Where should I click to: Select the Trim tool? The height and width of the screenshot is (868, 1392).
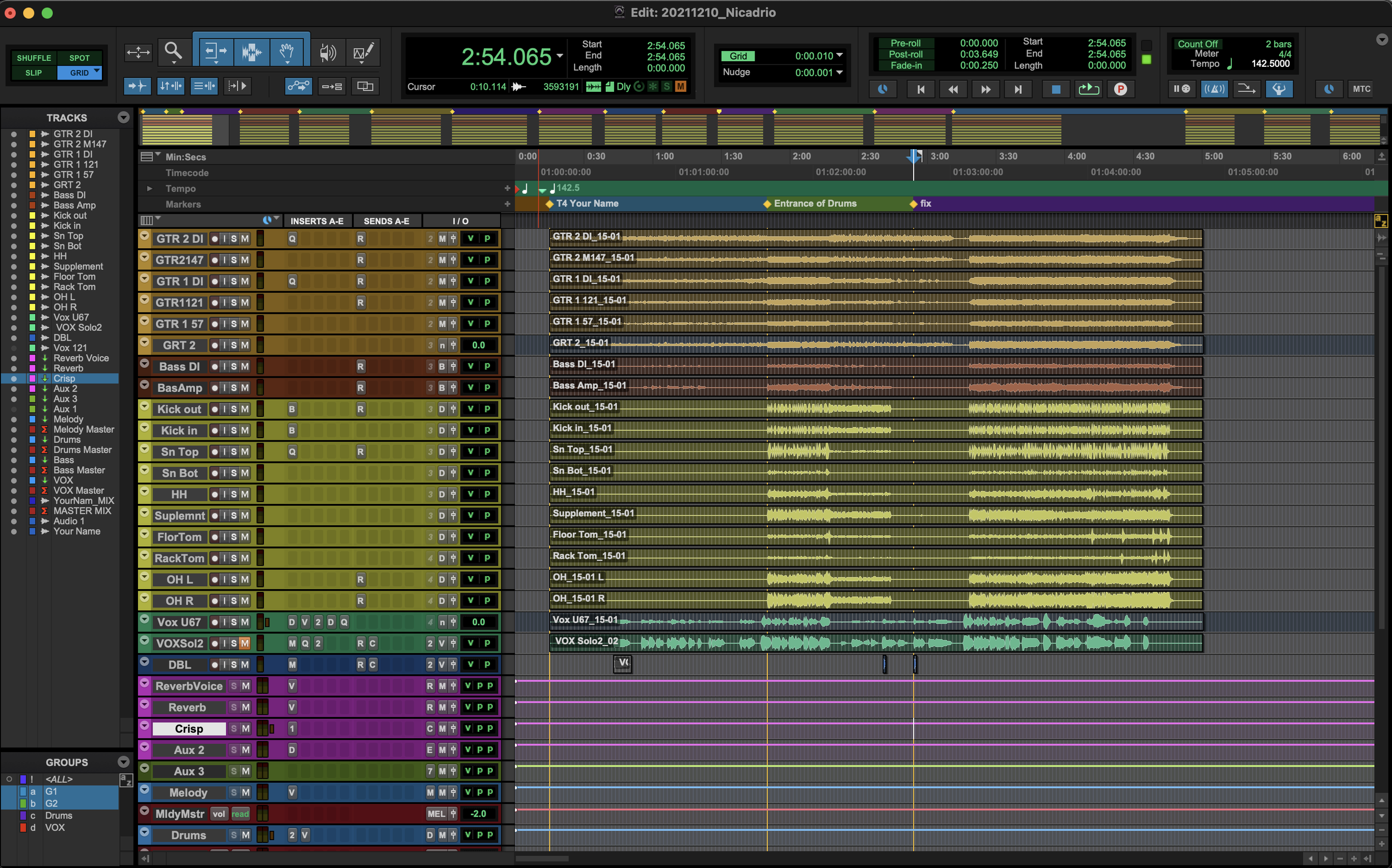pyautogui.click(x=215, y=52)
